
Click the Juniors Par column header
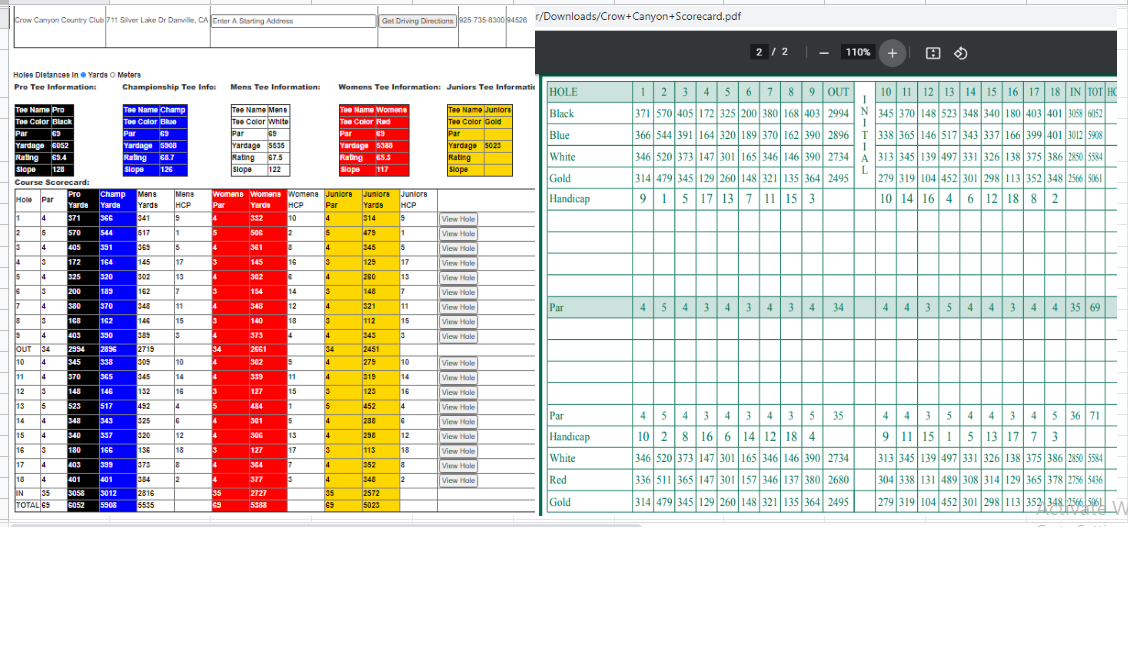[342, 200]
